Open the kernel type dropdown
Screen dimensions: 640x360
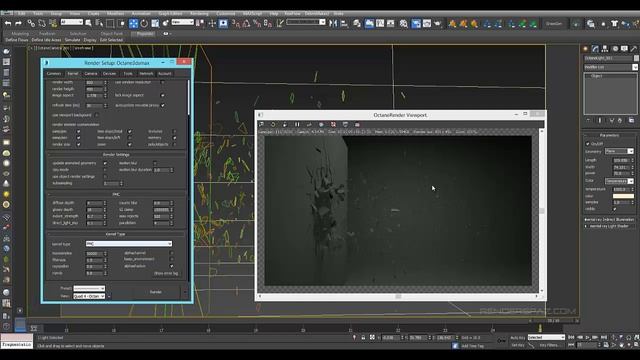click(129, 244)
